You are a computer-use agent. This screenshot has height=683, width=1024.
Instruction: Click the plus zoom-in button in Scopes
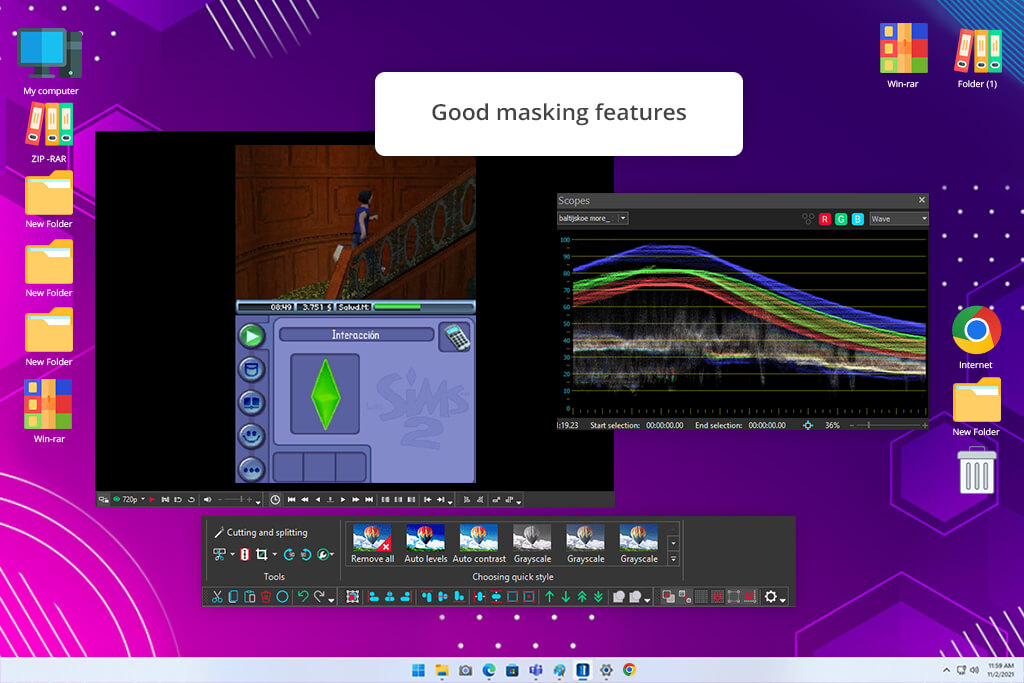pos(925,425)
